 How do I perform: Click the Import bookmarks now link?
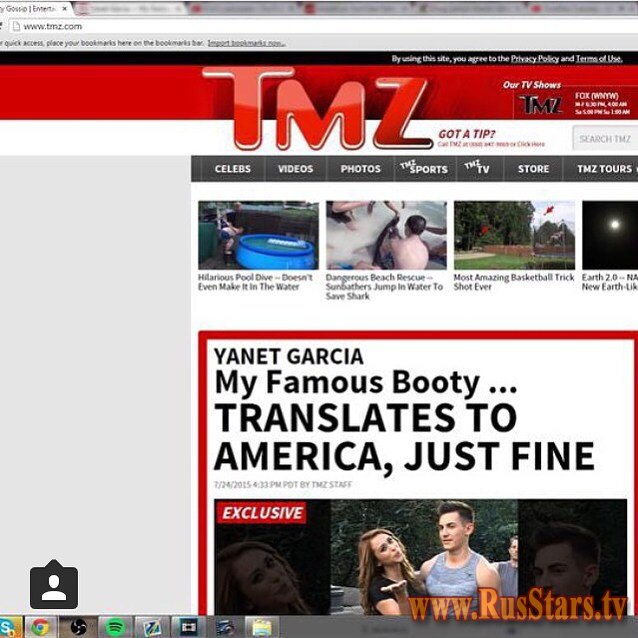246,43
